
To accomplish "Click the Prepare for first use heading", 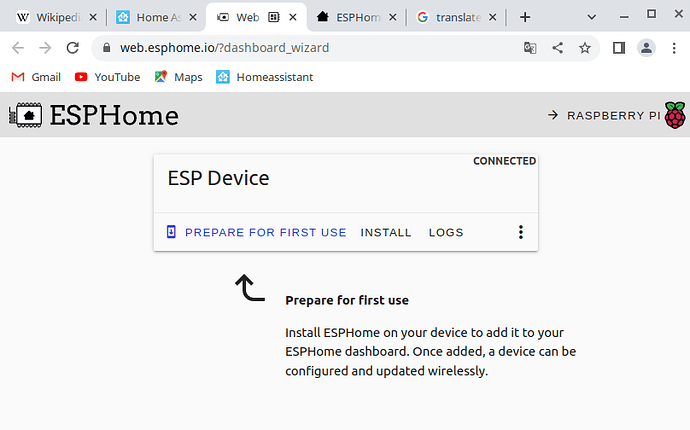I will pos(347,300).
